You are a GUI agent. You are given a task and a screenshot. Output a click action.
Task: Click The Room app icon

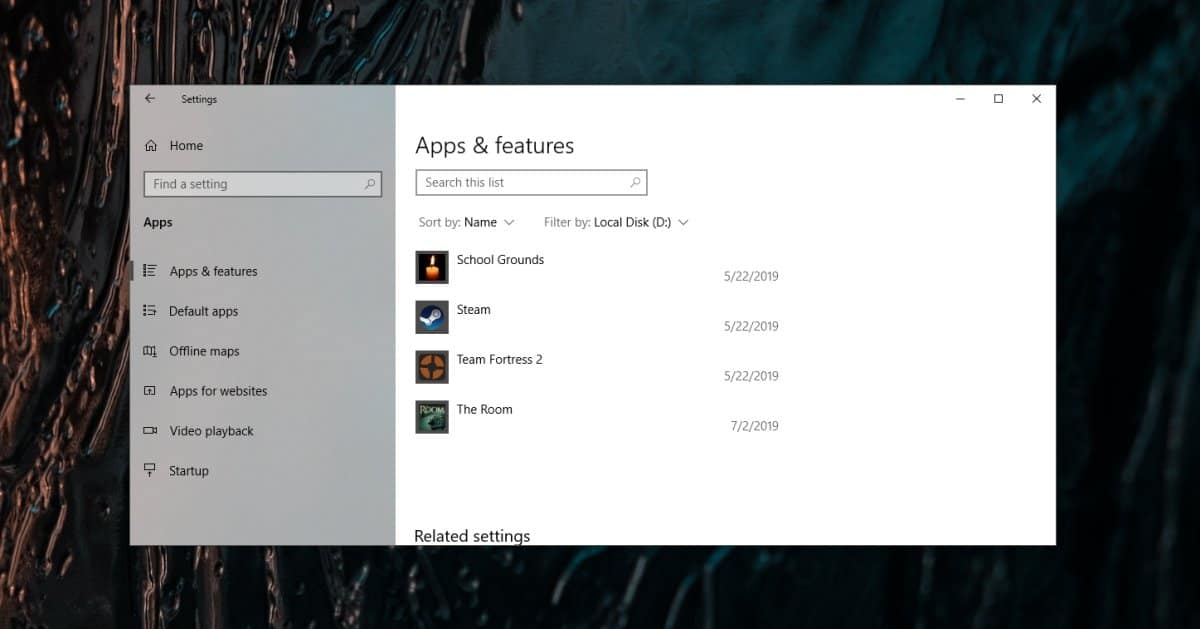432,417
